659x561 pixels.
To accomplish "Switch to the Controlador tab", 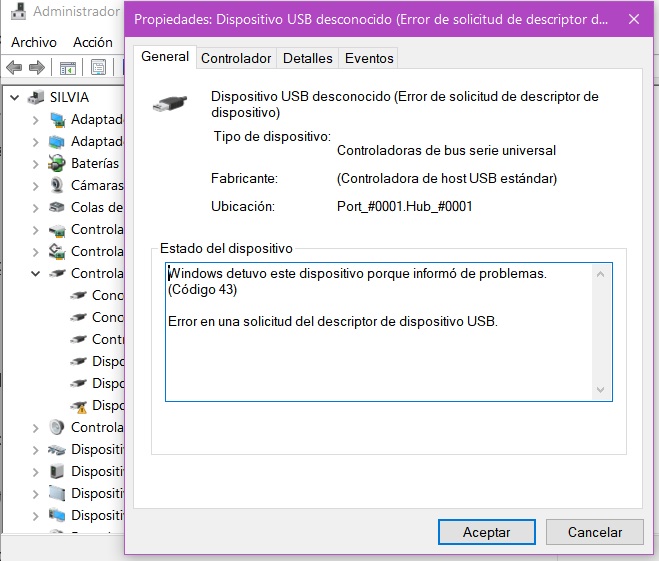I will [x=236, y=58].
